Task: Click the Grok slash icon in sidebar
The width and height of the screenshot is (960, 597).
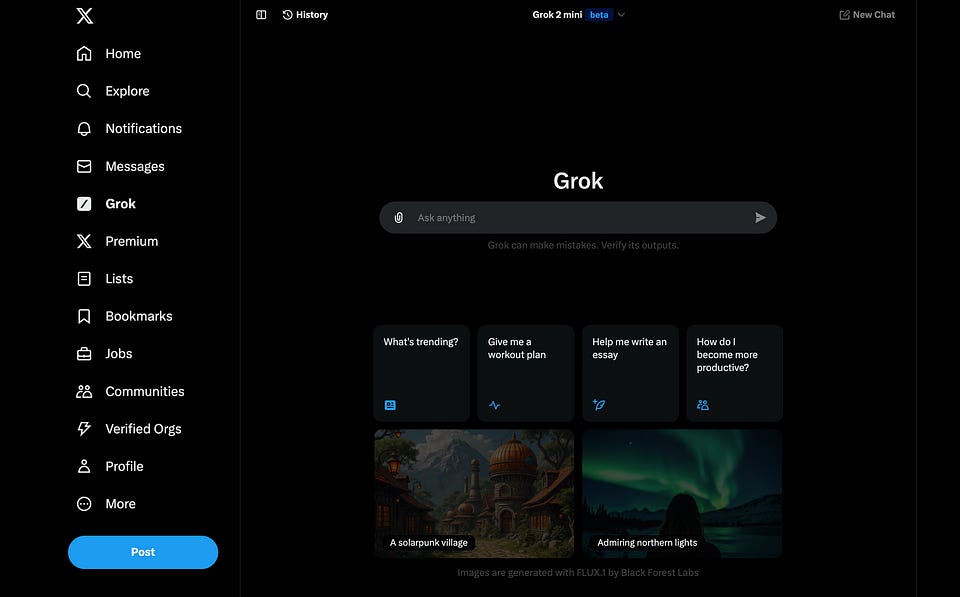Action: [84, 204]
